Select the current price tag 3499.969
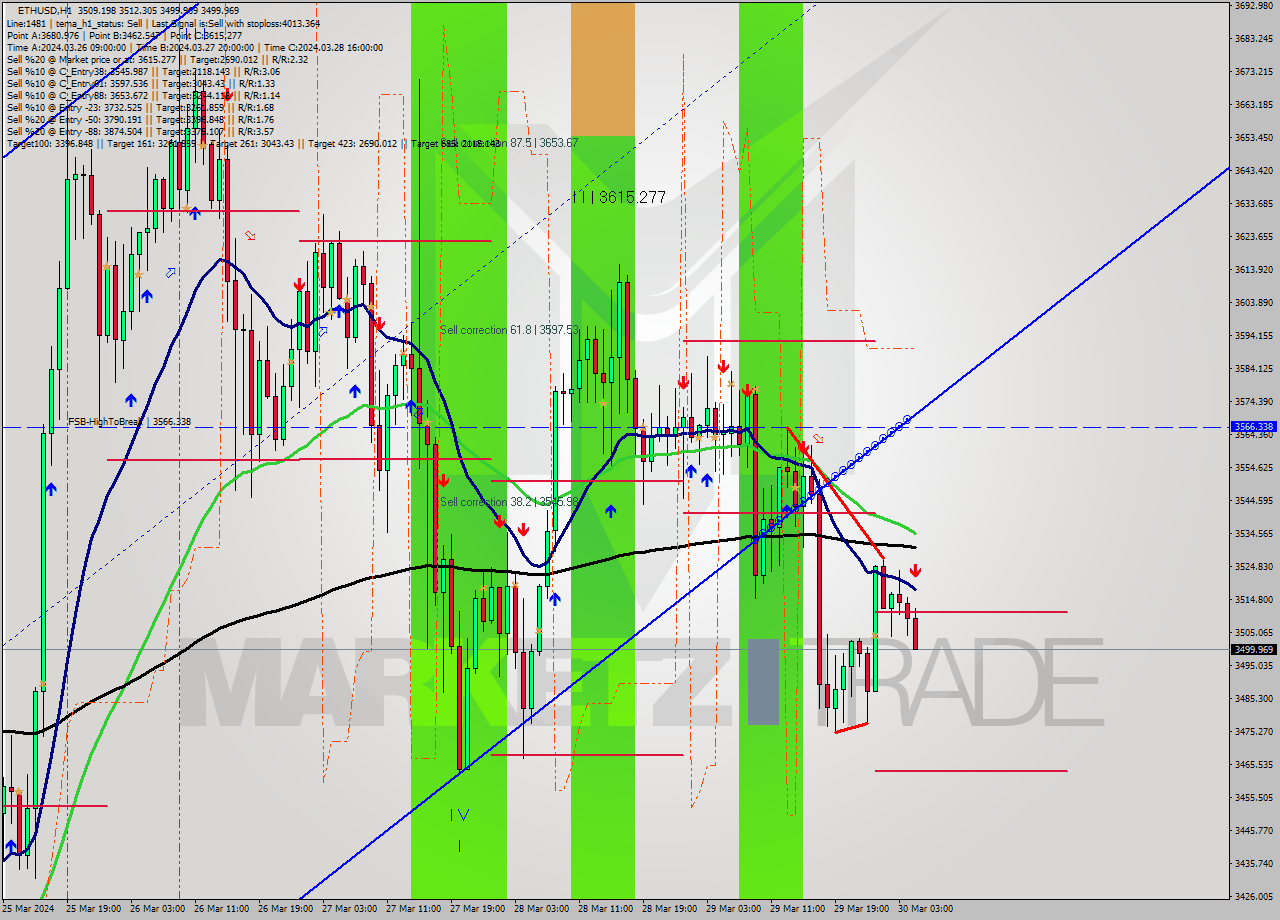Viewport: 1280px width, 920px height. (x=1254, y=649)
